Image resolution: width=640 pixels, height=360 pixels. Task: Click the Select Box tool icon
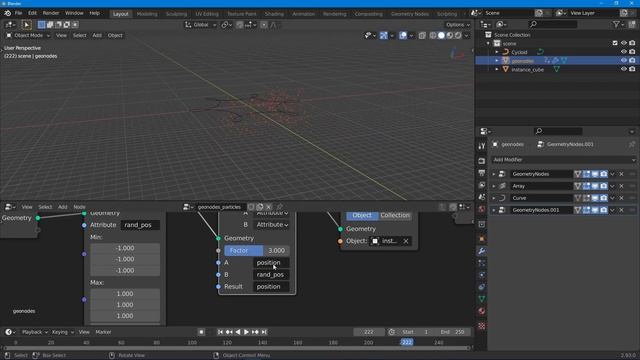point(27,25)
